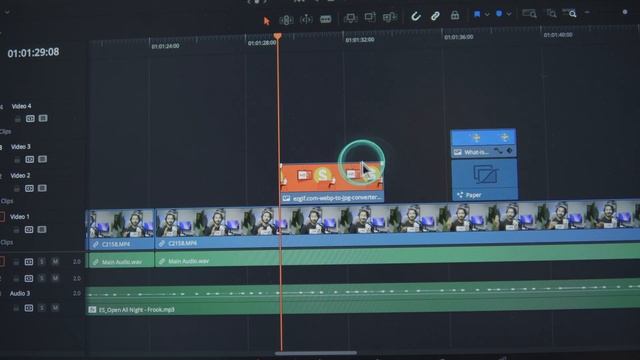The height and width of the screenshot is (360, 640).
Task: Toggle Position Lock padlock icon
Action: click(455, 16)
